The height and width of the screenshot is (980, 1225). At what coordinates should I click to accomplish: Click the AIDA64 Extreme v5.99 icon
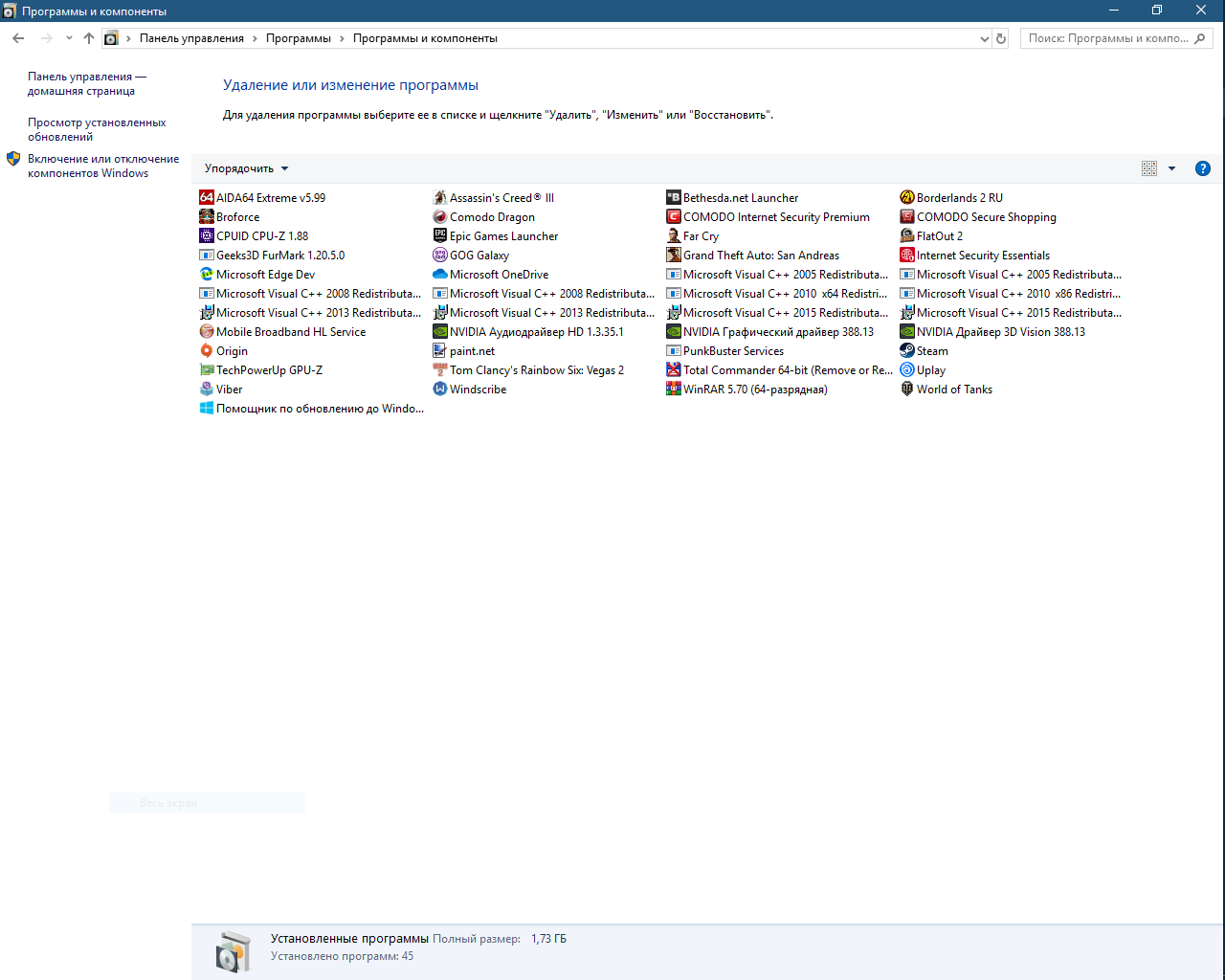[207, 198]
